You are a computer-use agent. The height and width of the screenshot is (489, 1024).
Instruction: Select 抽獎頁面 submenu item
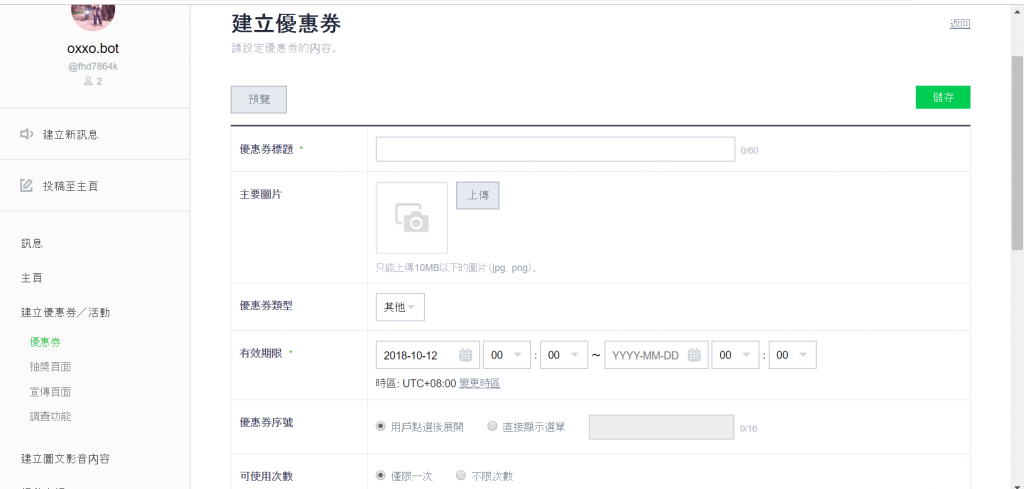coord(50,367)
